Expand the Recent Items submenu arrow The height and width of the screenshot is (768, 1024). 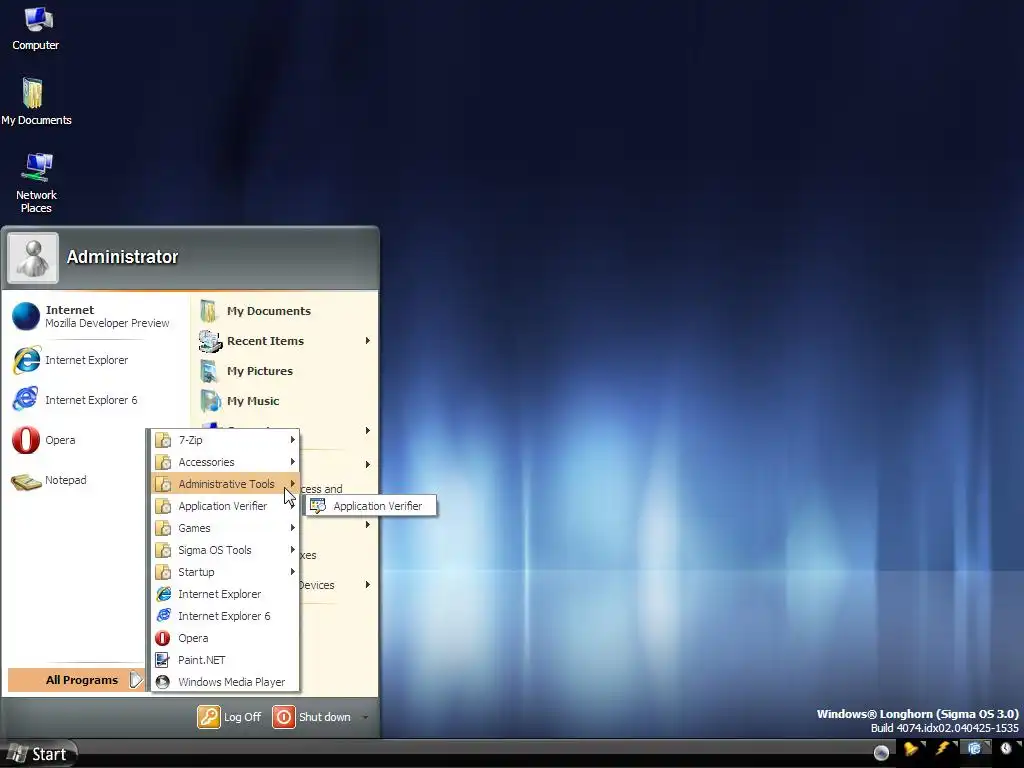coord(368,341)
